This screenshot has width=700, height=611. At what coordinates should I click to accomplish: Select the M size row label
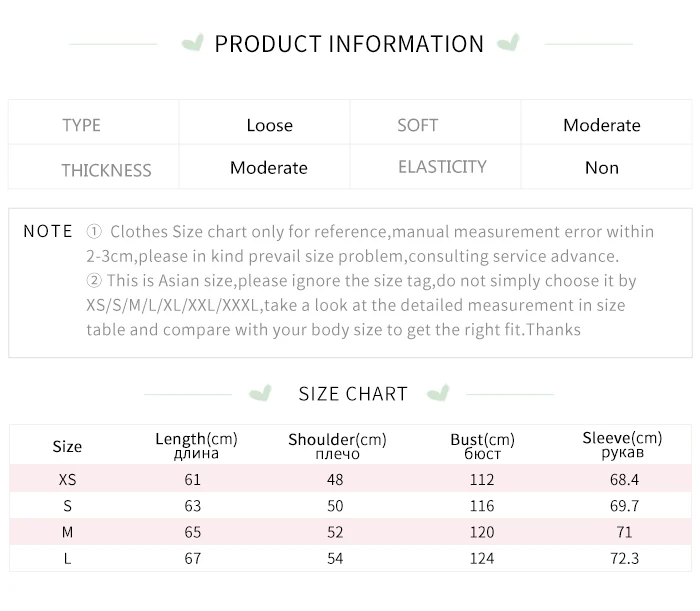[67, 532]
